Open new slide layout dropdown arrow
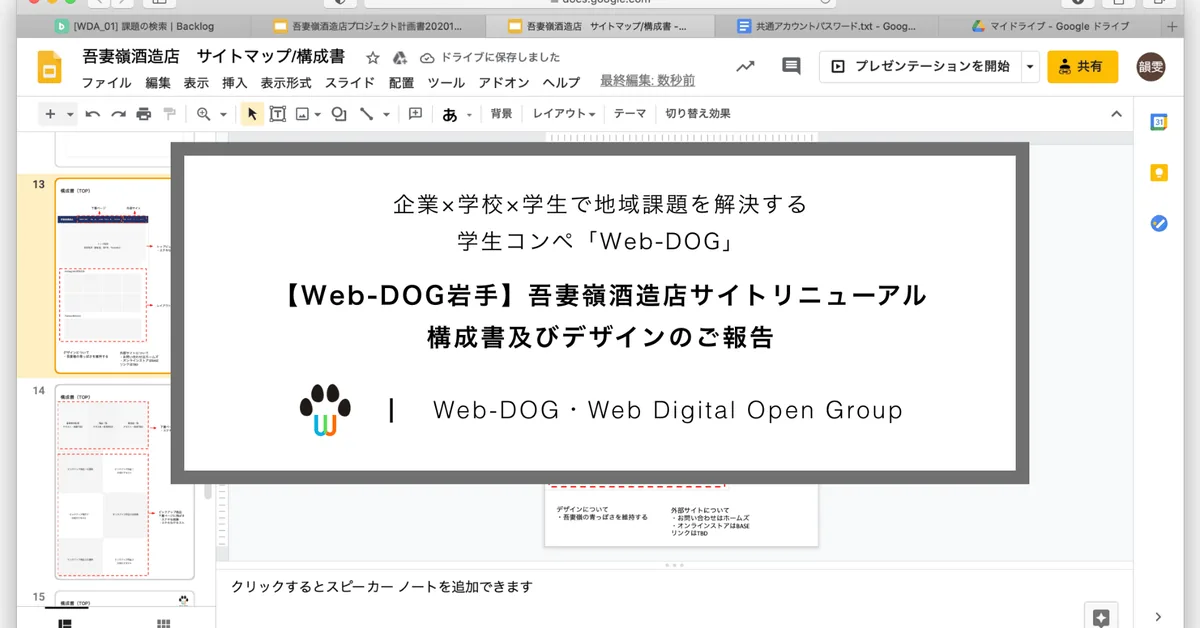 coord(70,114)
